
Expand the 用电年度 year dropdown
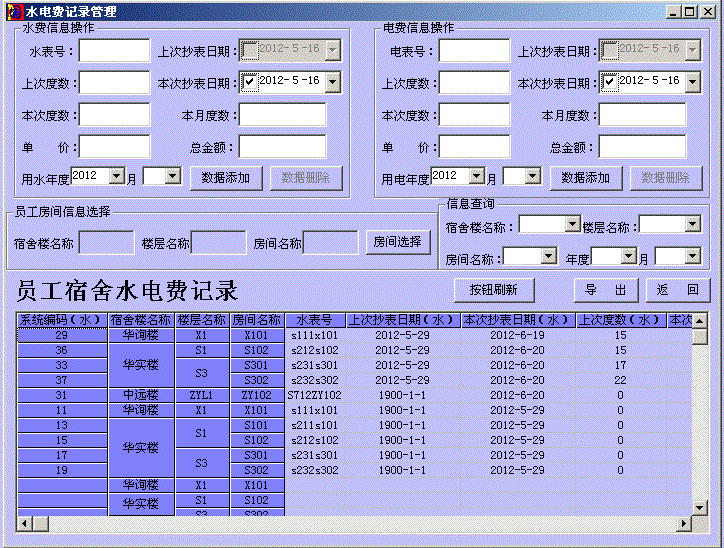click(x=477, y=176)
